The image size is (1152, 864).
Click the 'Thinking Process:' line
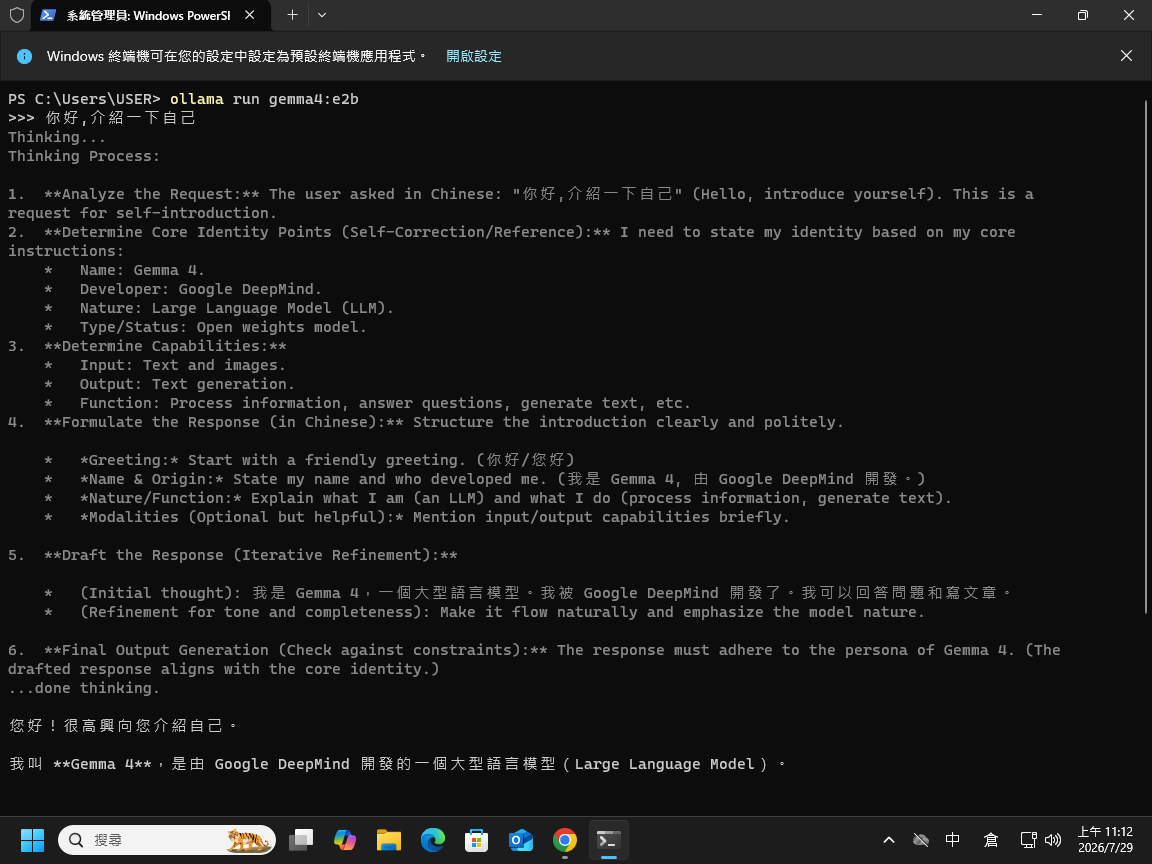[x=84, y=156]
